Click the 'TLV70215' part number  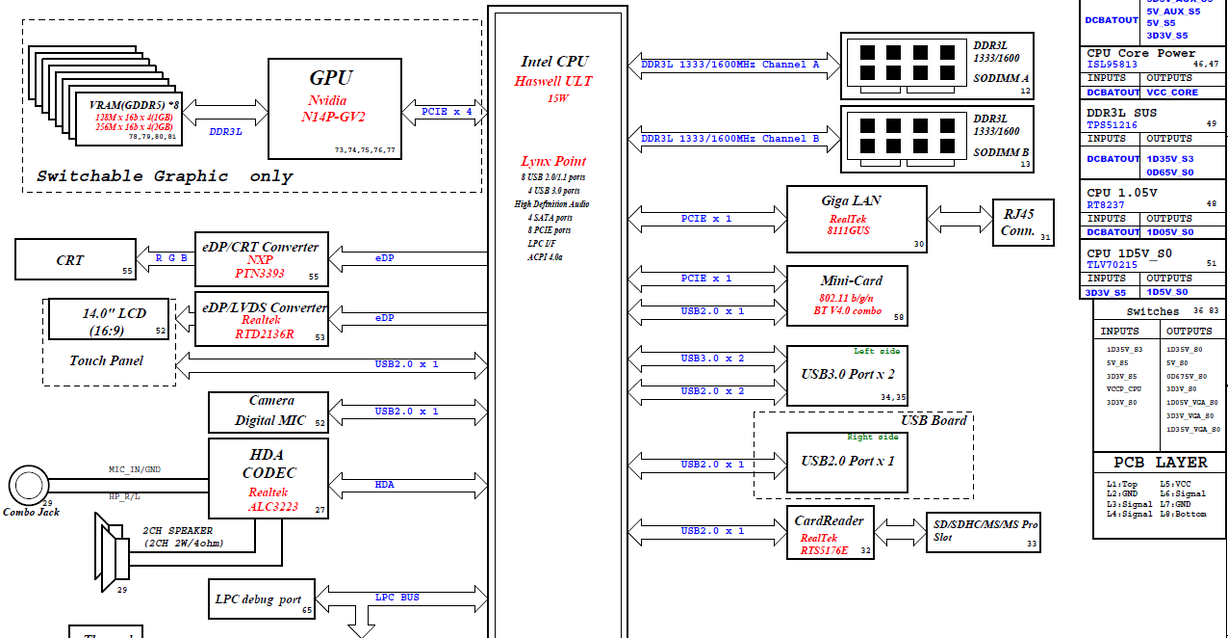1112,264
